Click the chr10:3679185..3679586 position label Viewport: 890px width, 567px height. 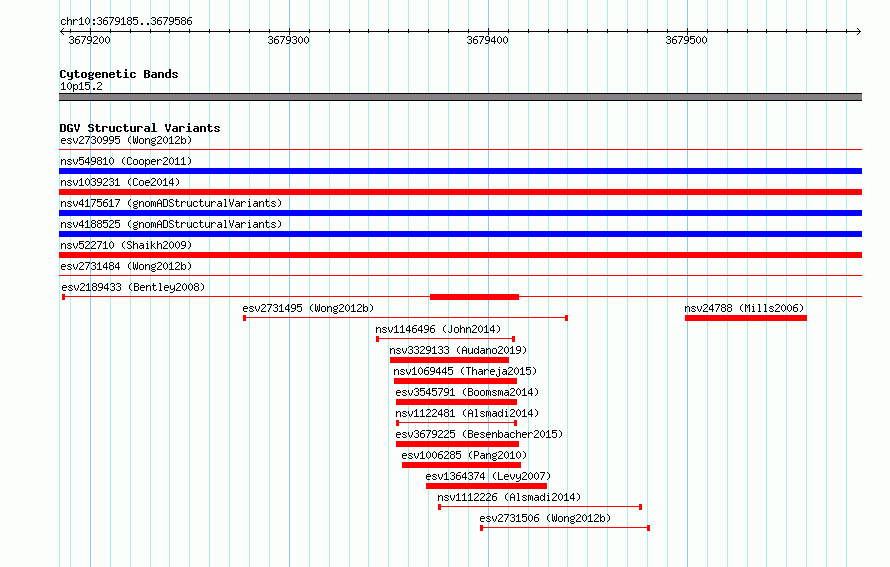126,21
